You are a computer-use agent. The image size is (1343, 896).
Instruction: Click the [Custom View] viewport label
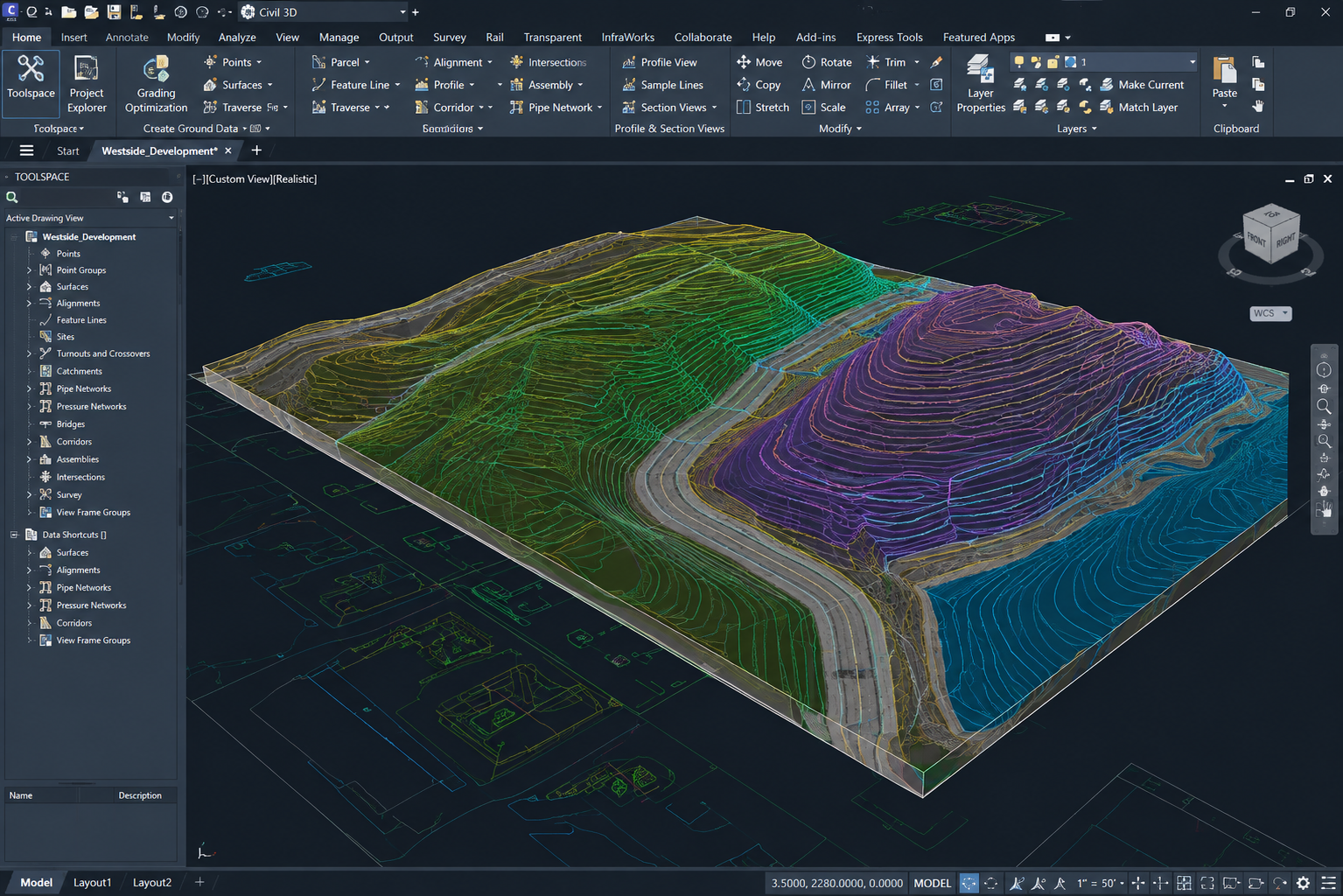point(238,178)
